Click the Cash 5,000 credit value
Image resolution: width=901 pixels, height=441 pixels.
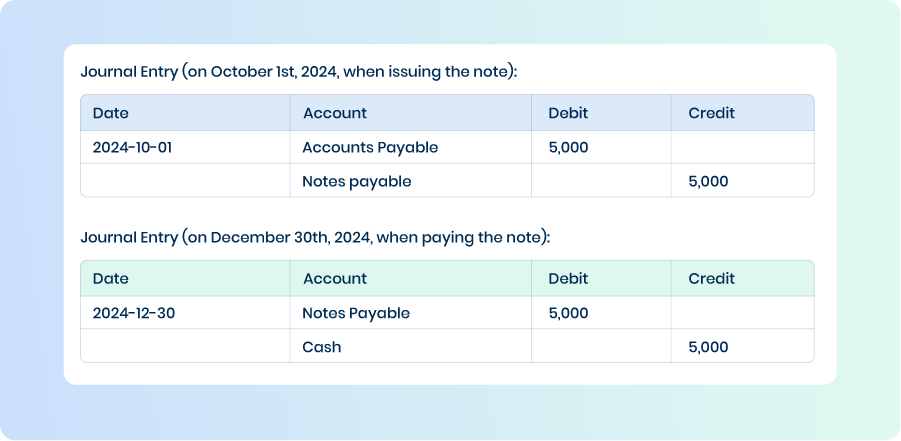coord(708,347)
